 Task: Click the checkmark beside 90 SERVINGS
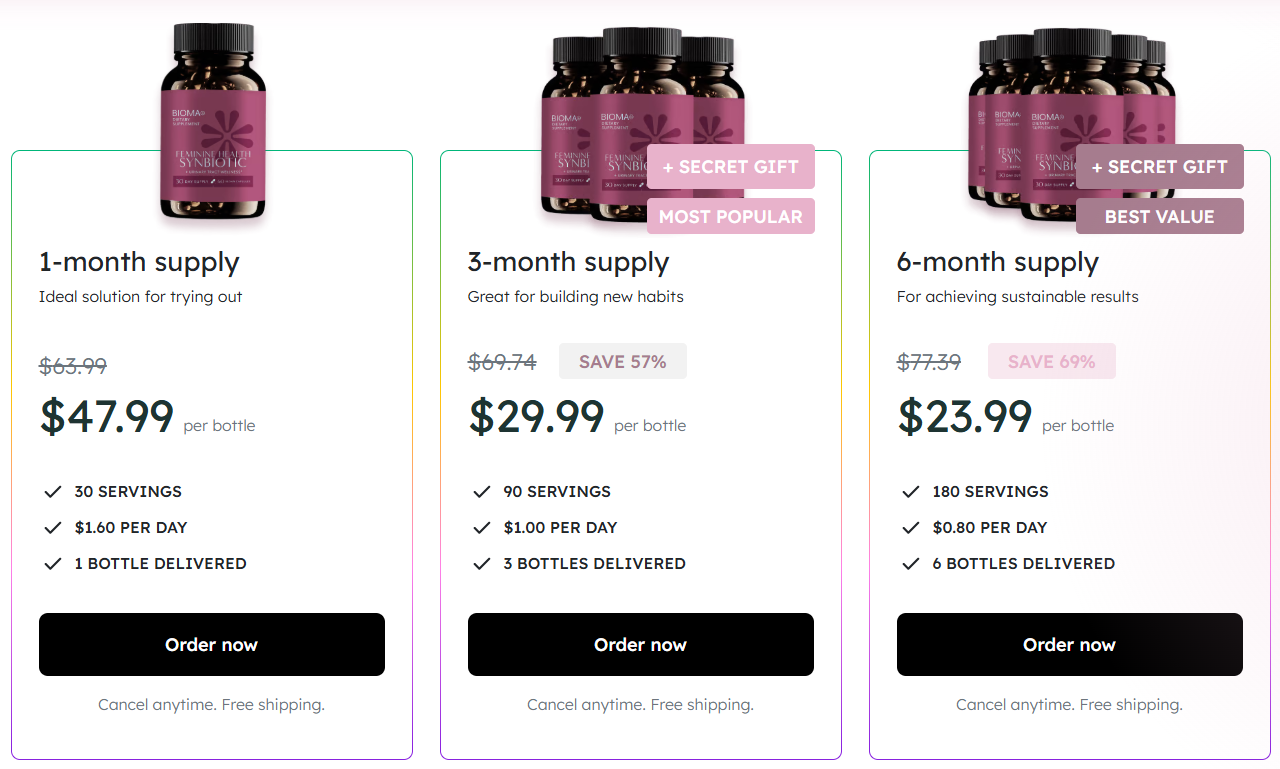click(x=481, y=491)
